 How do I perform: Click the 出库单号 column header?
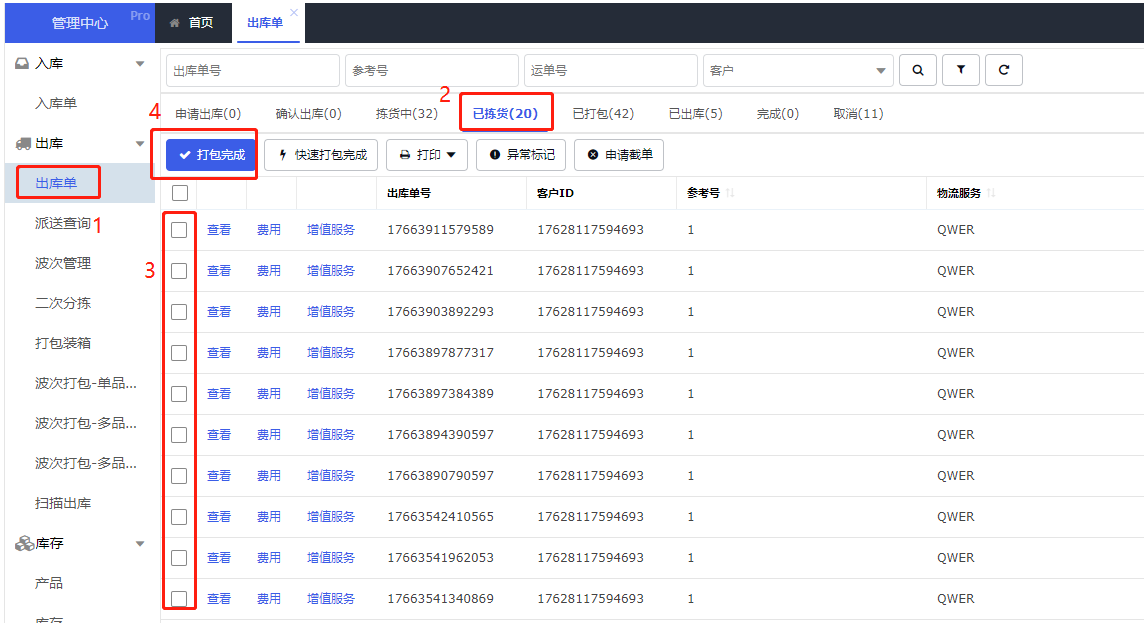pyautogui.click(x=409, y=193)
